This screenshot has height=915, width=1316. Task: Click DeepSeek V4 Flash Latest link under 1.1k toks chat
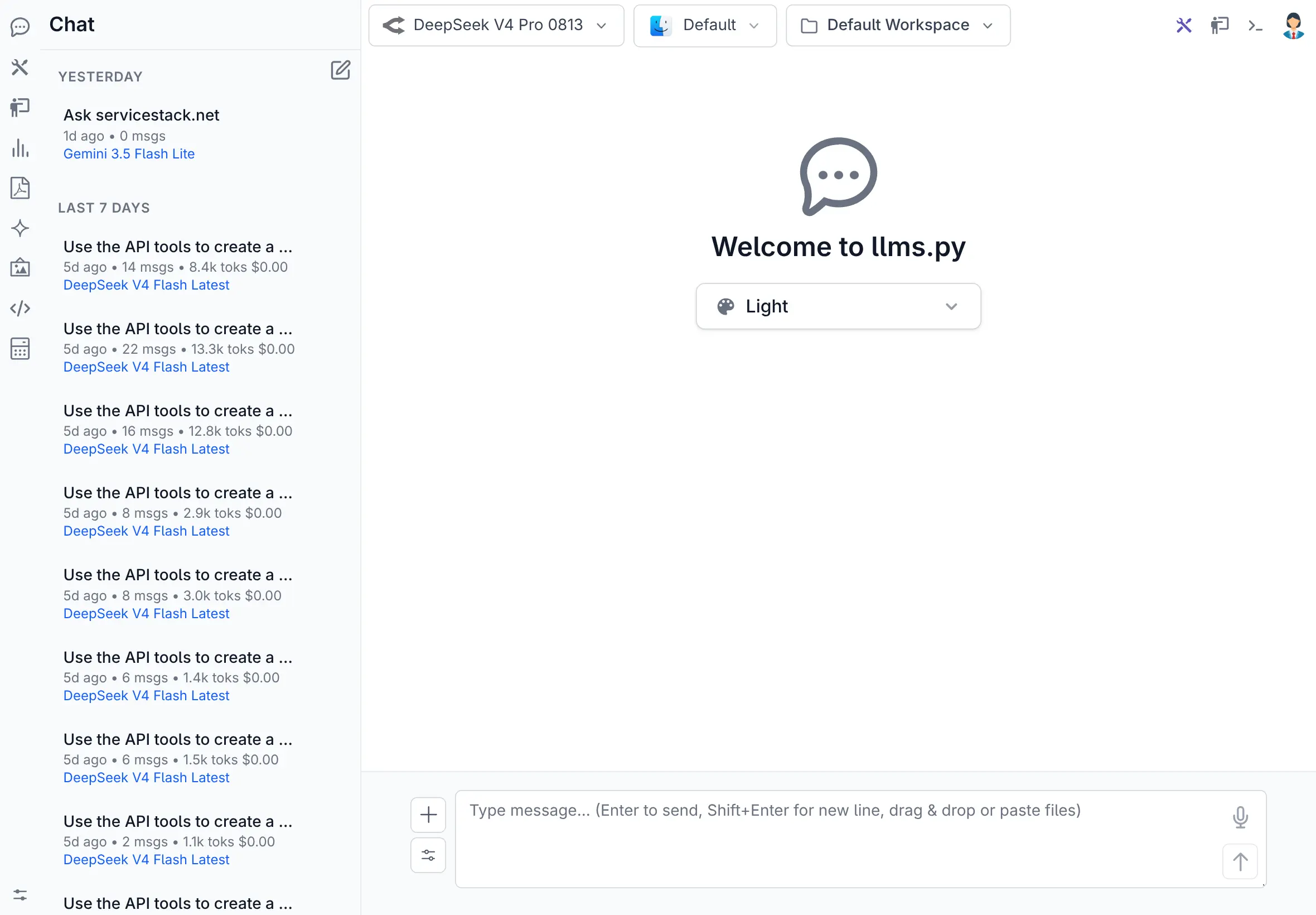(146, 859)
